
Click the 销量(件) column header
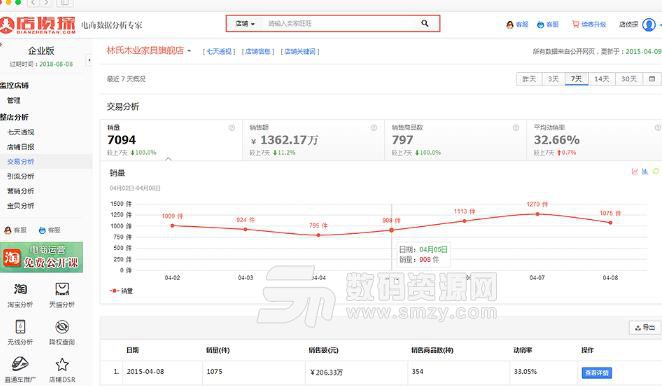click(218, 350)
